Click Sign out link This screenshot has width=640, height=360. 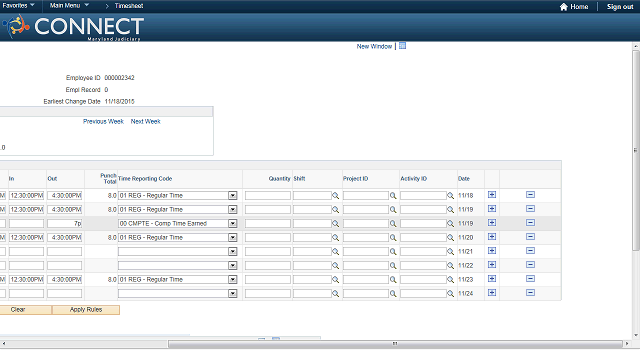[x=620, y=7]
